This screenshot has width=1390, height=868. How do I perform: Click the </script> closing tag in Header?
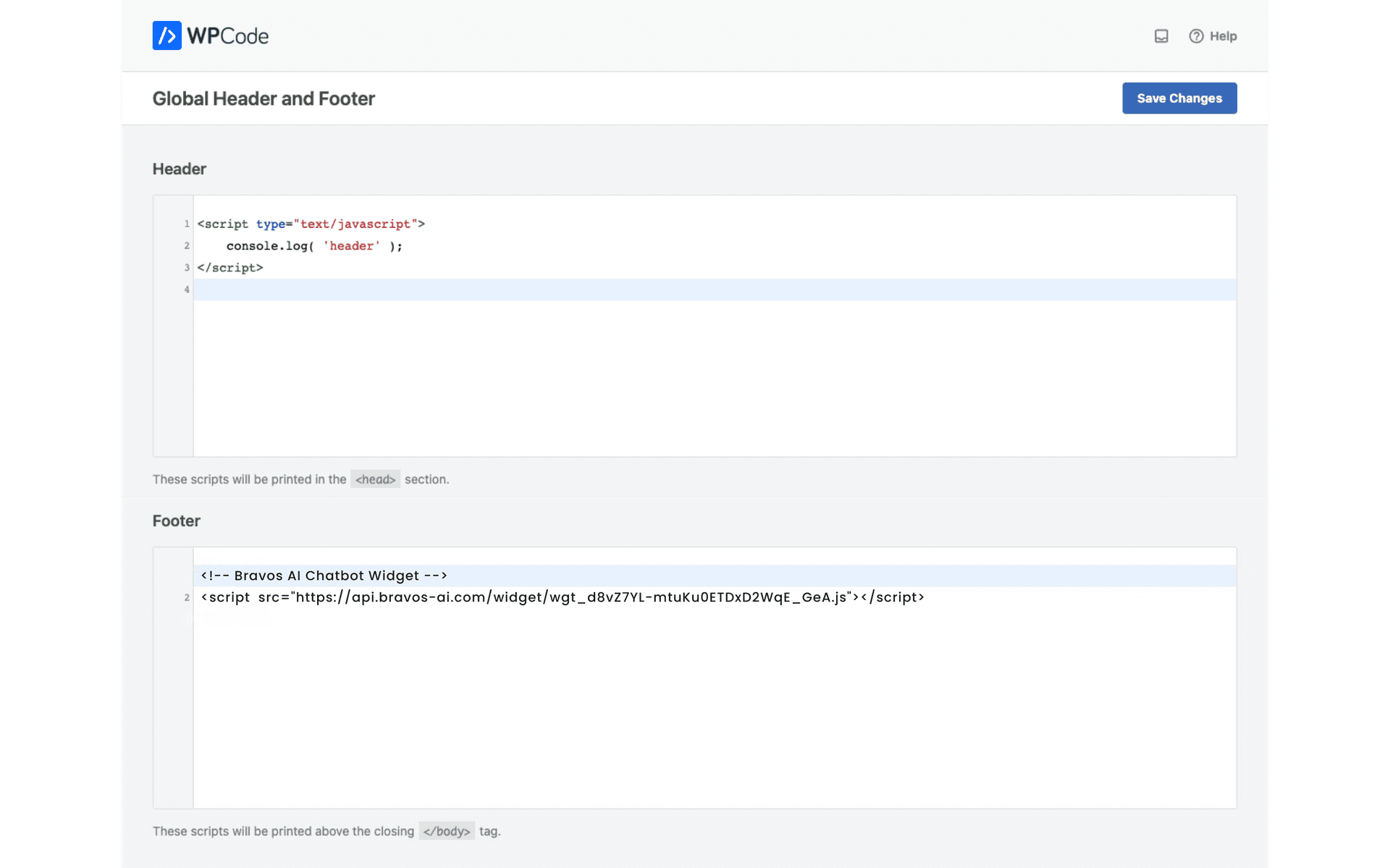[230, 268]
